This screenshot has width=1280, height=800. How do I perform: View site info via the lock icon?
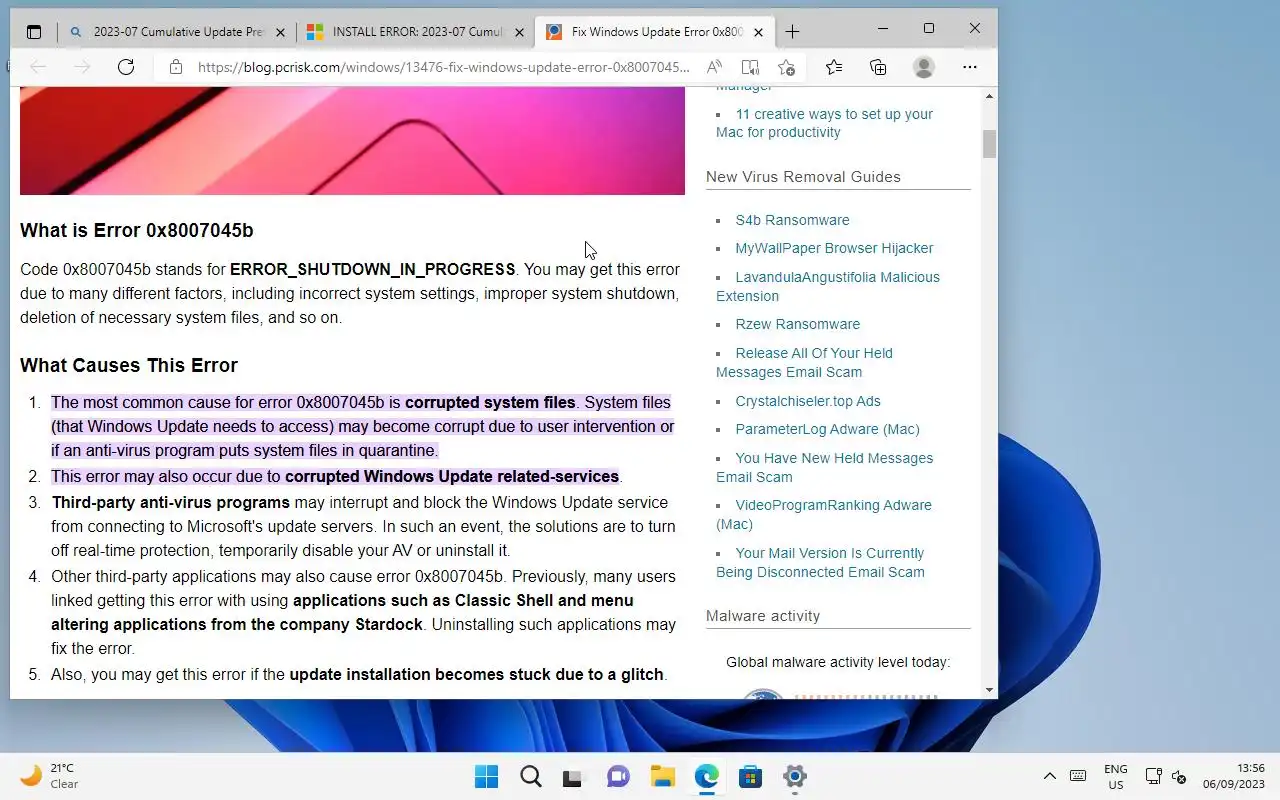pos(176,67)
